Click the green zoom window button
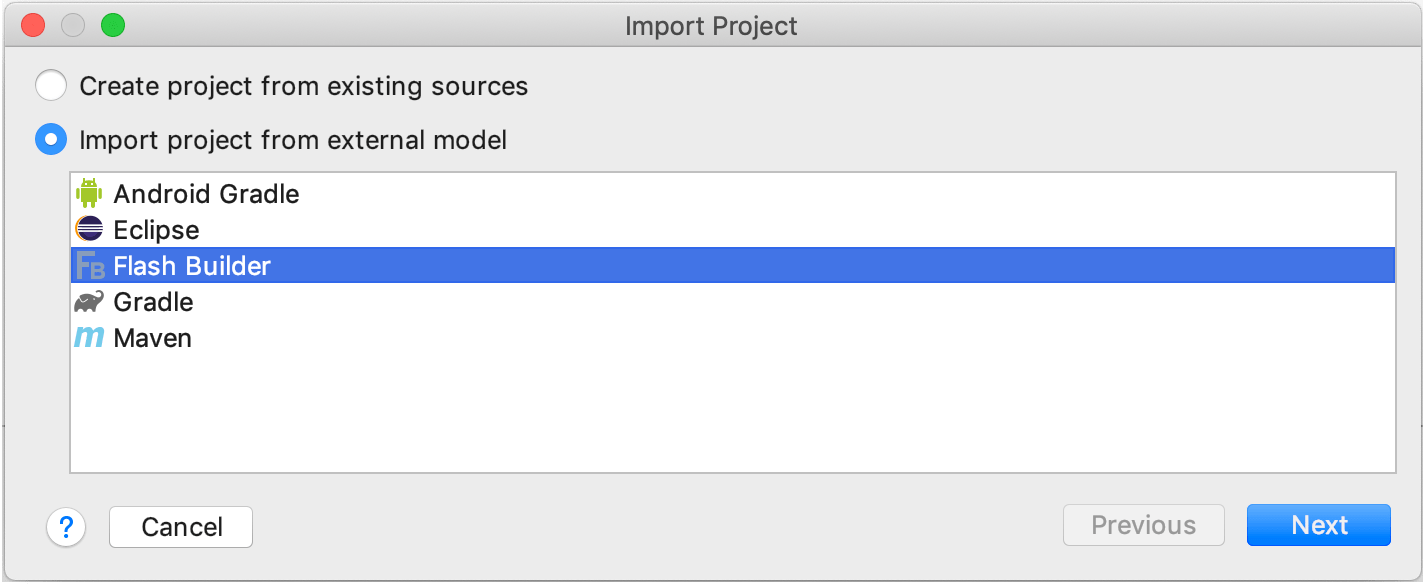 coord(113,25)
